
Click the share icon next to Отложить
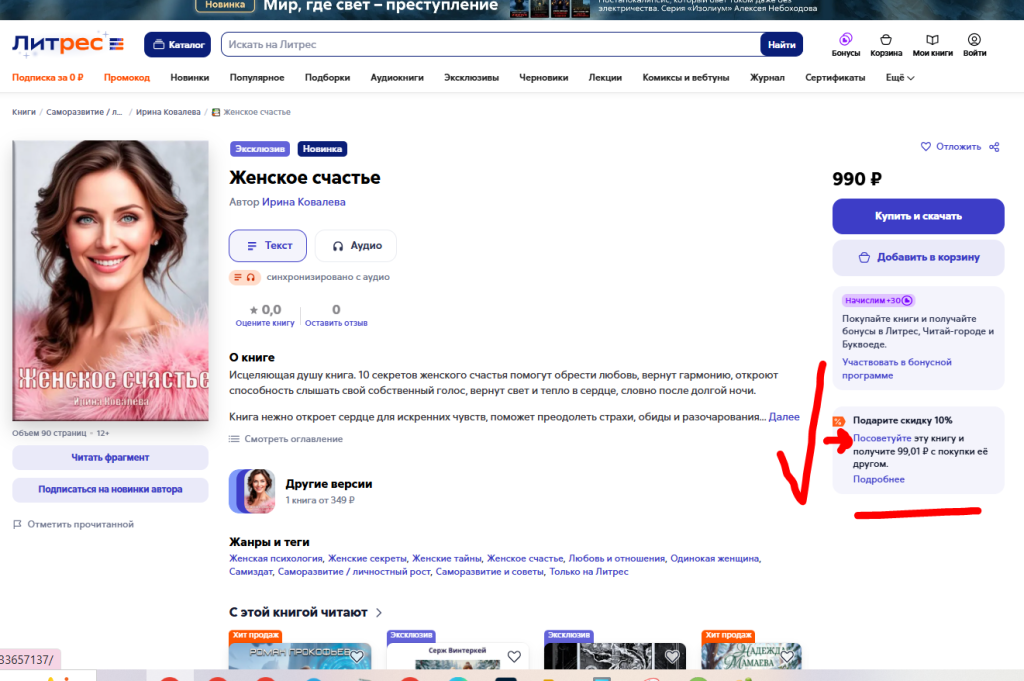tap(994, 147)
